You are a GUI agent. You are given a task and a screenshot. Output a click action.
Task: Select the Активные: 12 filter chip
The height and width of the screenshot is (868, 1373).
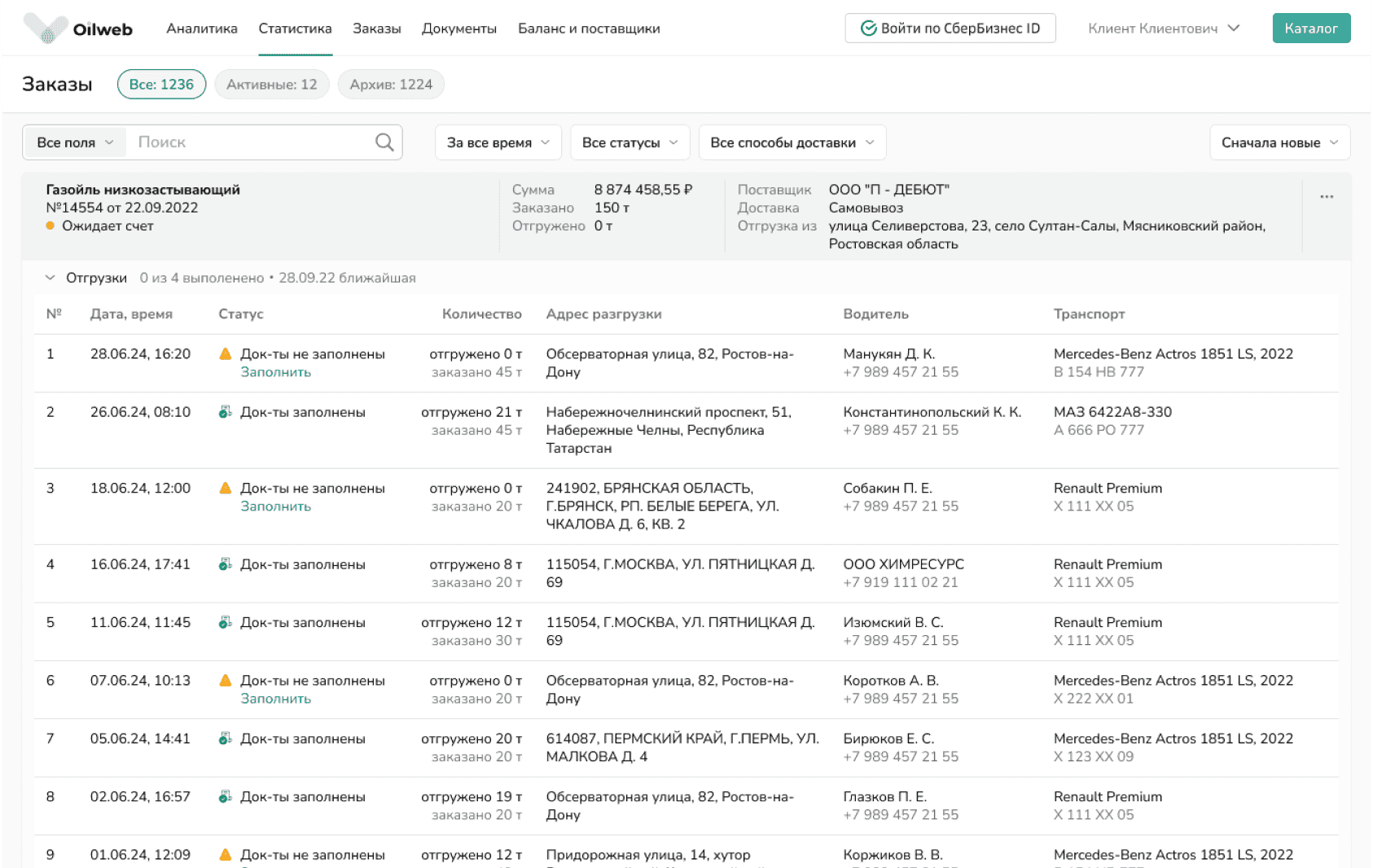pos(272,85)
